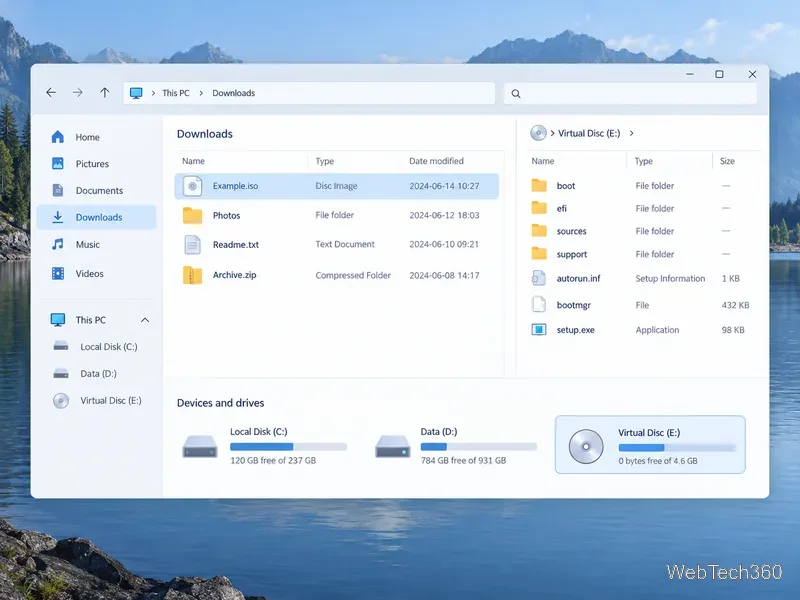The width and height of the screenshot is (800, 600).
Task: Sort Downloads by Date modified column
Action: click(x=436, y=161)
